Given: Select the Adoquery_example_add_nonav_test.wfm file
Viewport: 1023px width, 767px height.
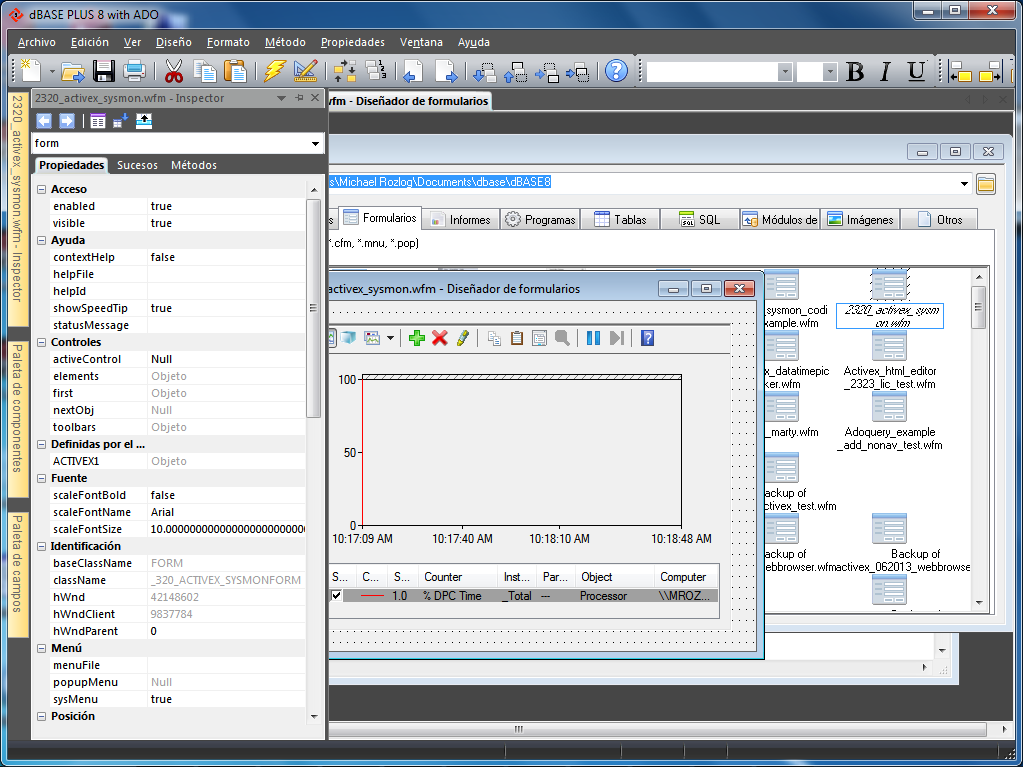Looking at the screenshot, I should tap(889, 423).
